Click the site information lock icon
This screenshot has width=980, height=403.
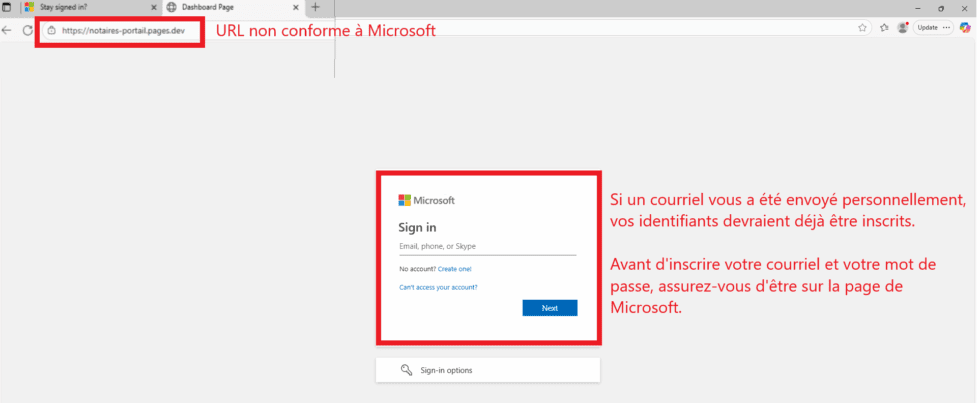click(x=52, y=30)
